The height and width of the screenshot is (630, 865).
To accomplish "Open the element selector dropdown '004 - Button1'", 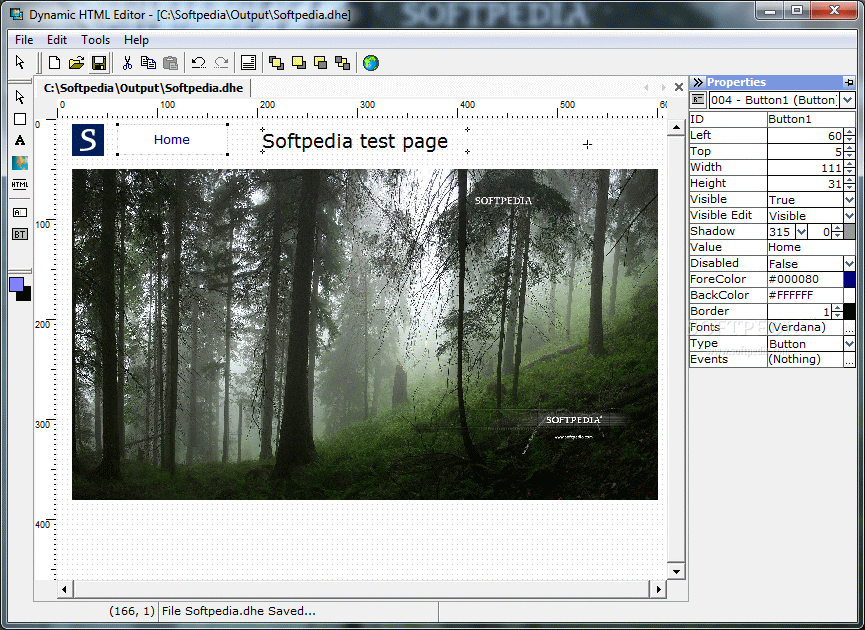I will 848,100.
